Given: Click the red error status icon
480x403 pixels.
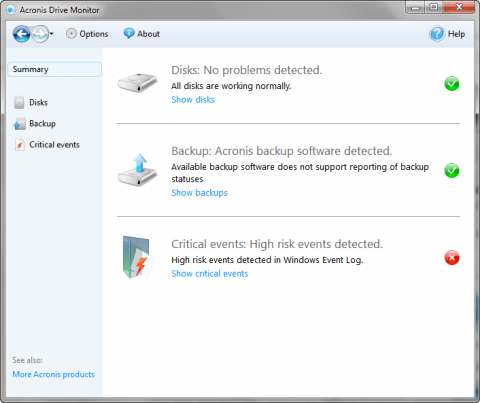Looking at the screenshot, I should [x=452, y=258].
